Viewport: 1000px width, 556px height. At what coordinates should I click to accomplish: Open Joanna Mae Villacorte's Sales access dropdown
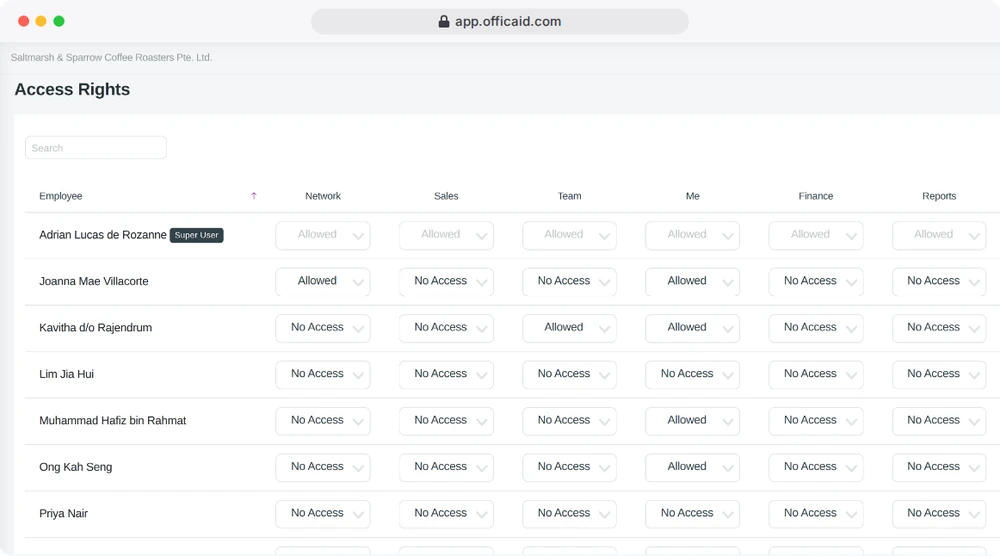[446, 282]
